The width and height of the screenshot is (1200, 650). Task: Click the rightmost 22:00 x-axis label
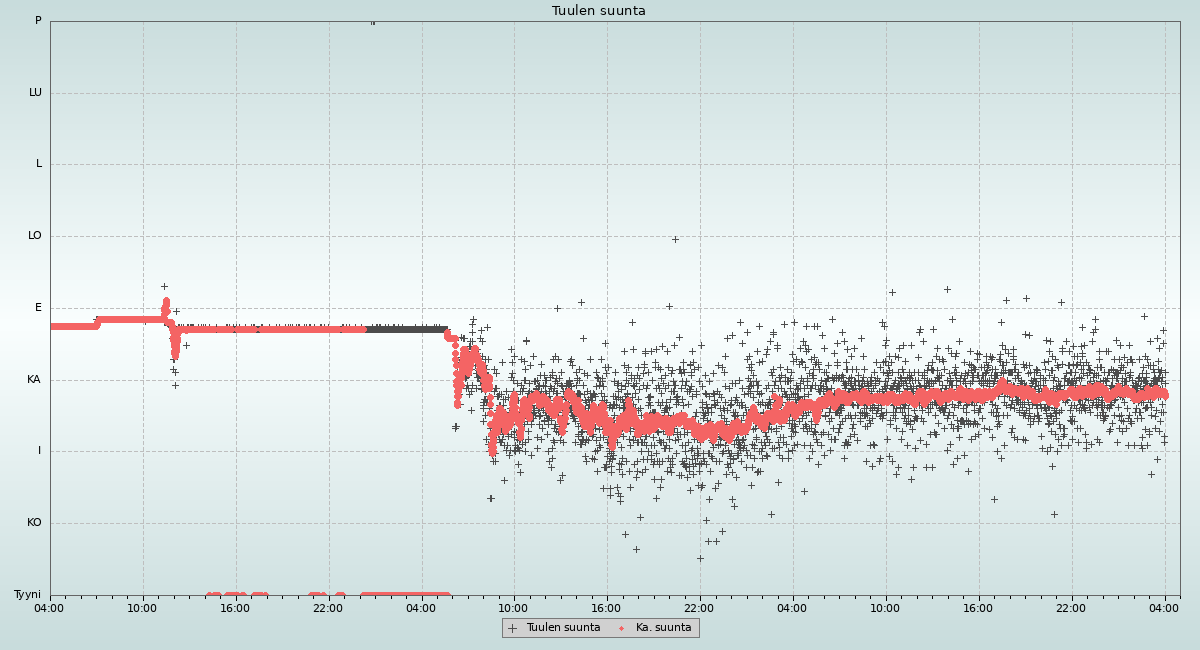tap(1071, 607)
